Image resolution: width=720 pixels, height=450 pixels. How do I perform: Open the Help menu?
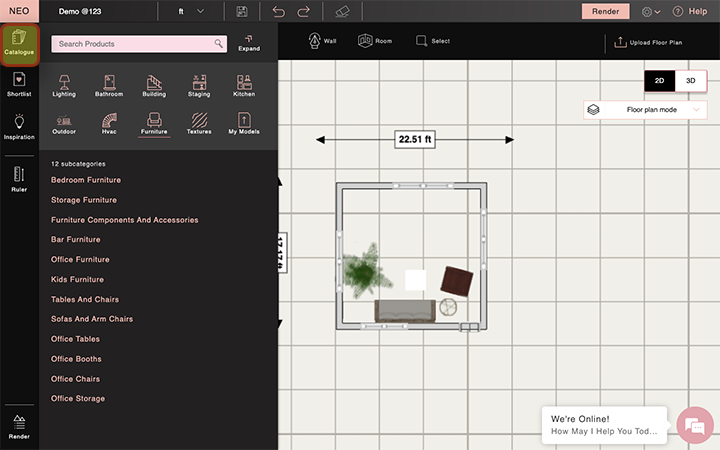pos(690,11)
